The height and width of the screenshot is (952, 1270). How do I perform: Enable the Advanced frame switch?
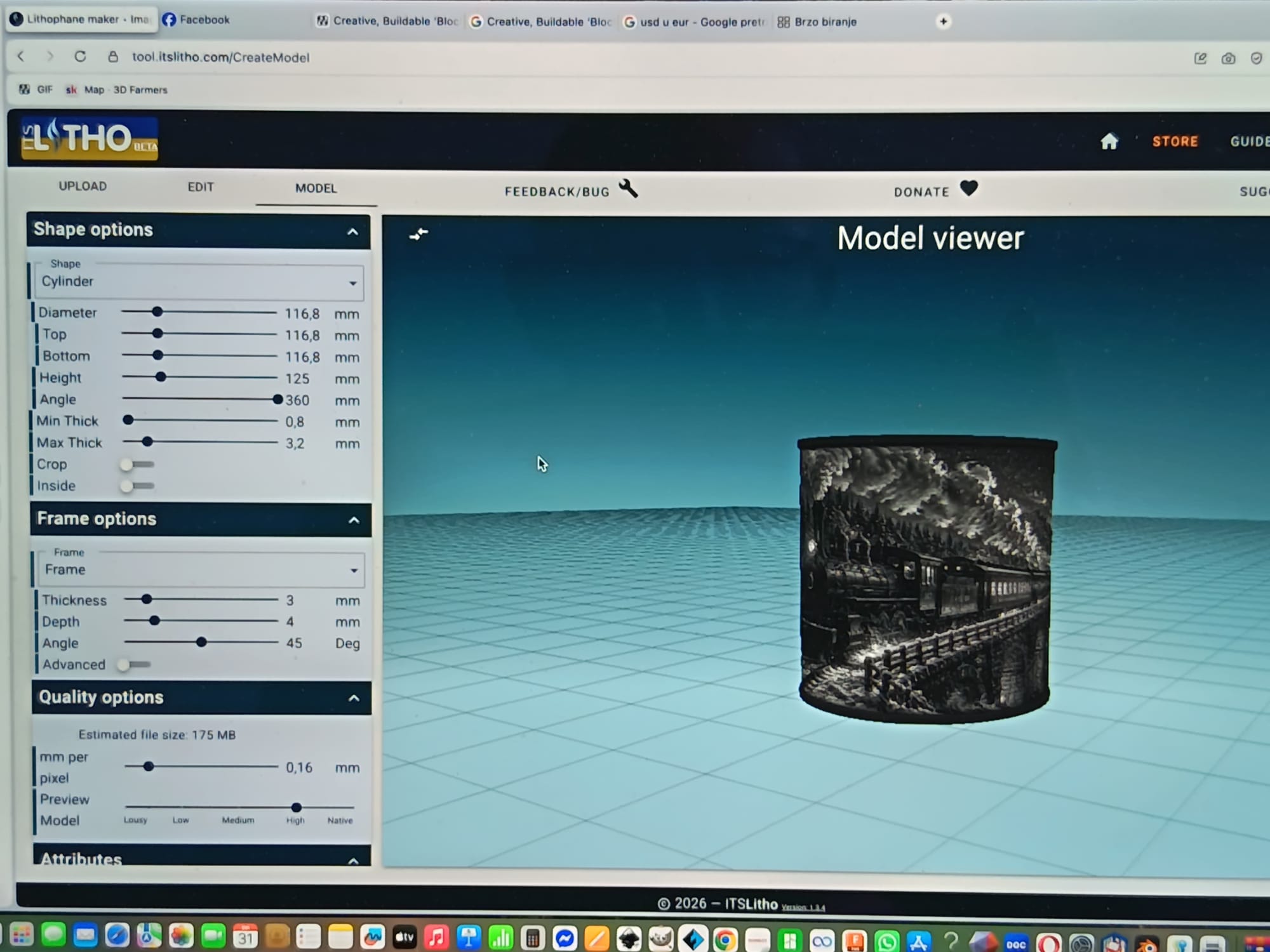134,664
